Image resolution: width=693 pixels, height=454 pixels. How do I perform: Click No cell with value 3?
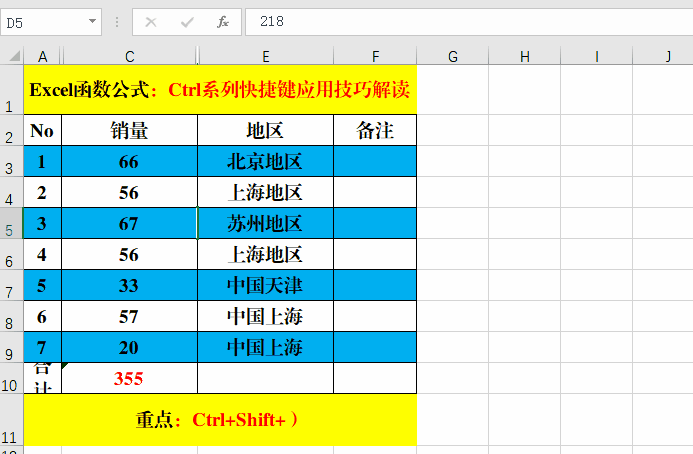42,223
